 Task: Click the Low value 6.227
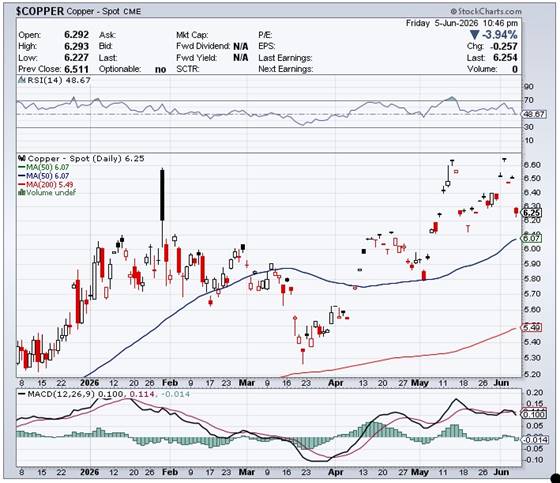pos(76,58)
